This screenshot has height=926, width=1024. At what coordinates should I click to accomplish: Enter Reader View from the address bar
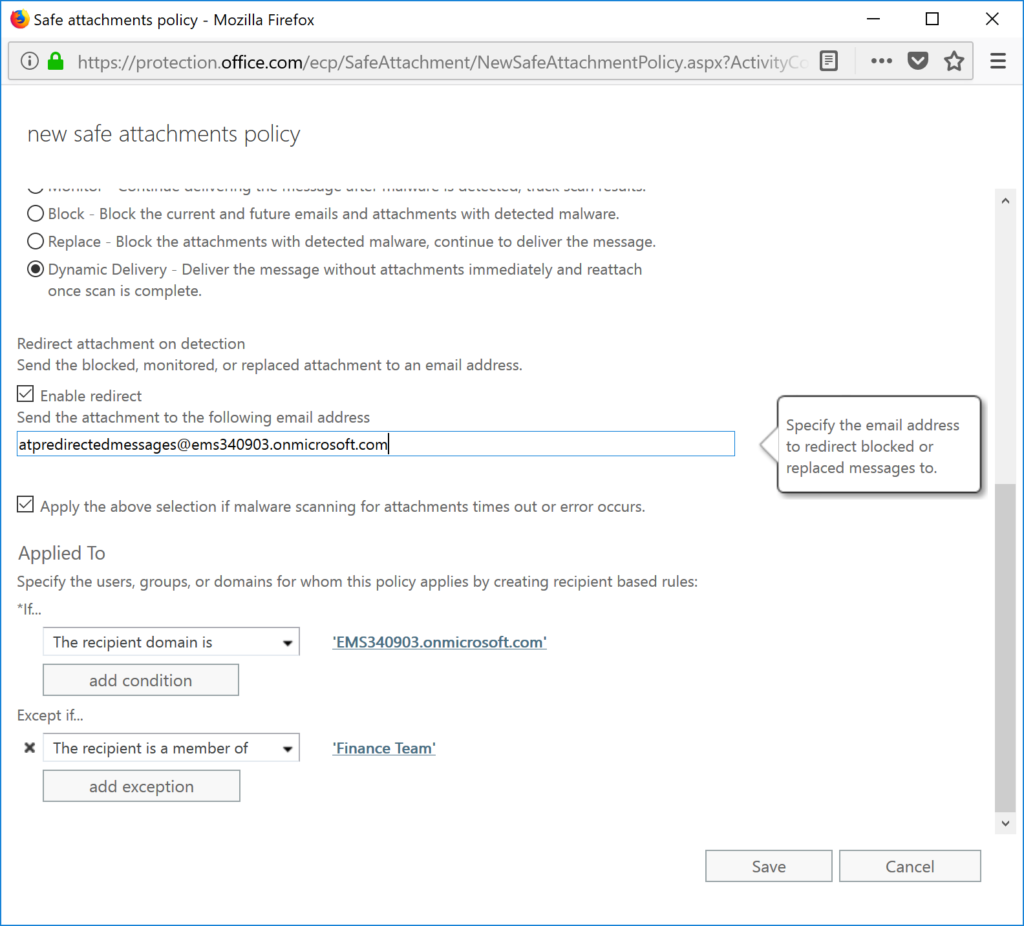pos(829,60)
